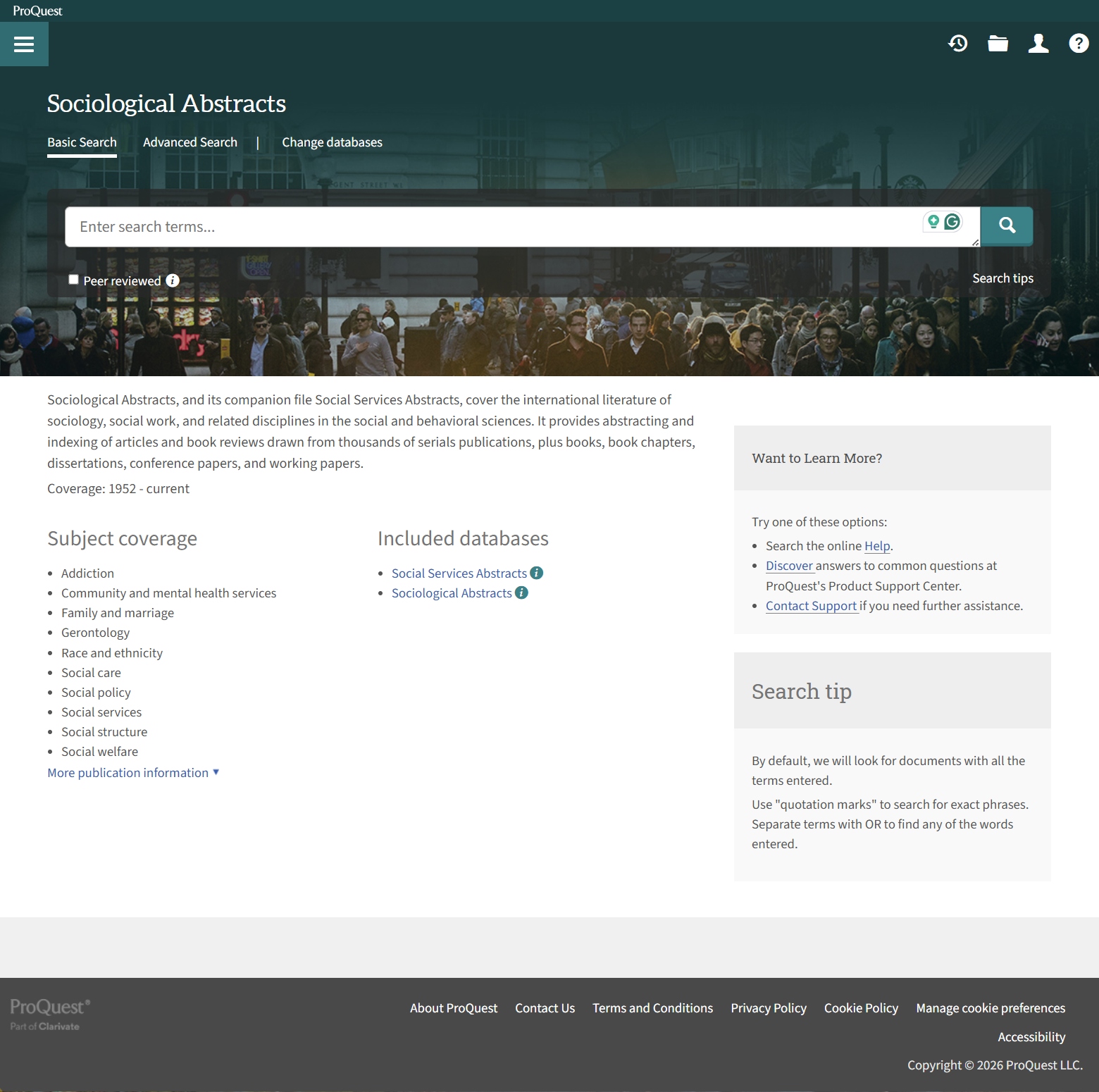This screenshot has height=1092, width=1099.
Task: Open About ProQuest footer link
Action: tap(454, 1008)
